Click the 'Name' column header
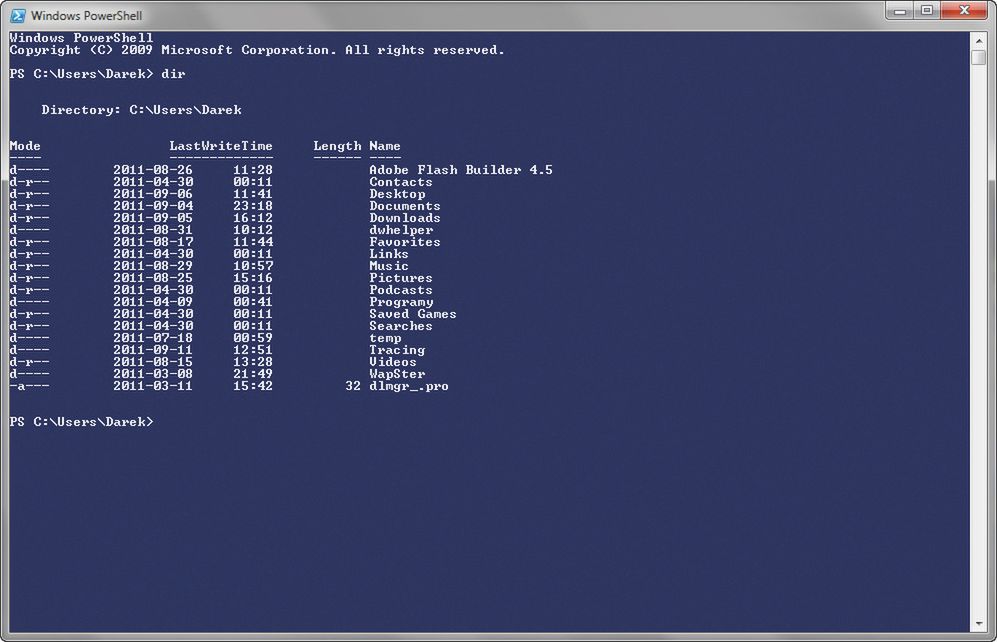997x642 pixels. tap(385, 146)
